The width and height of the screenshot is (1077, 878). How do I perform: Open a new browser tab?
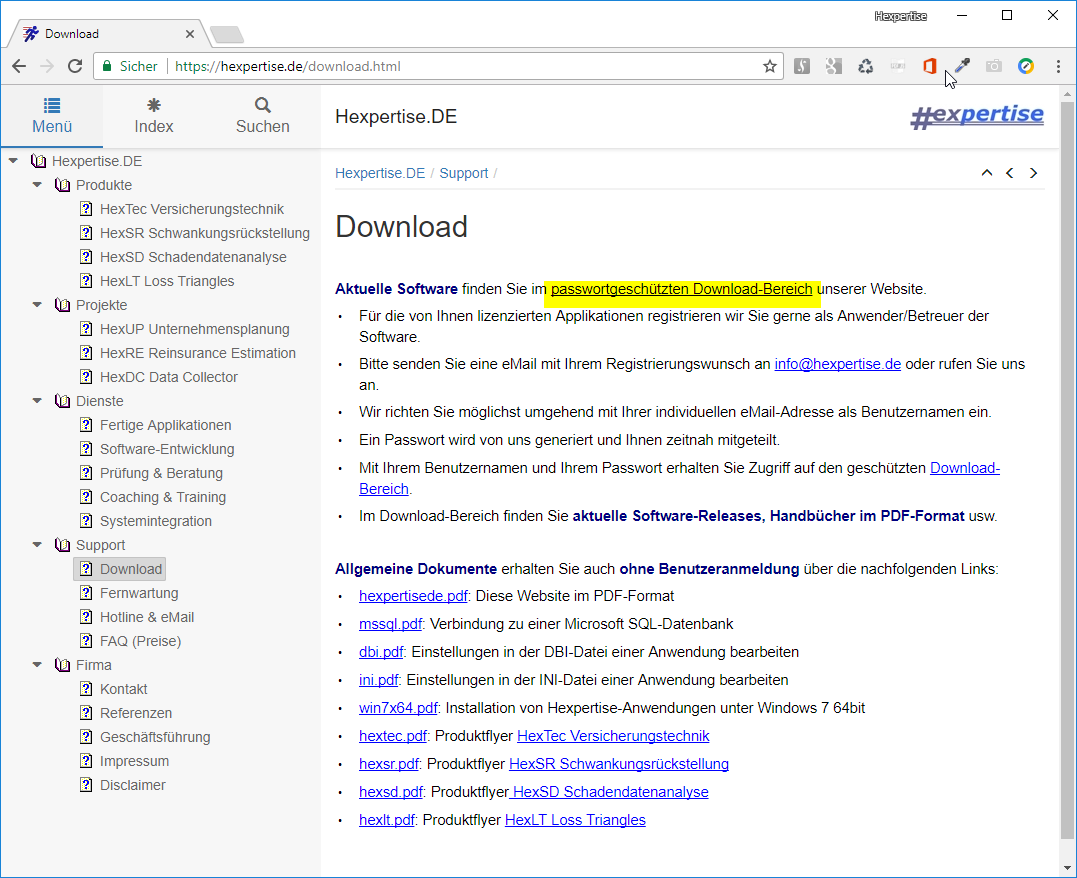[x=226, y=34]
